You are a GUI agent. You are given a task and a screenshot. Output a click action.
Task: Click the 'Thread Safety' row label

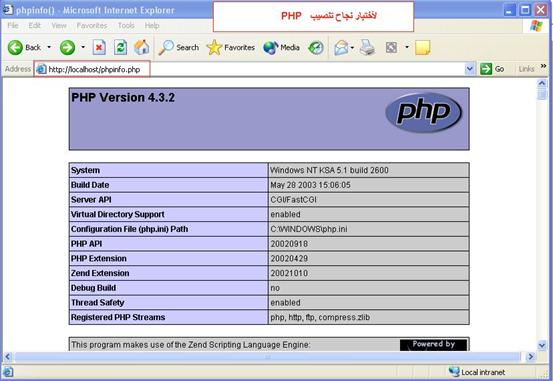click(x=97, y=303)
